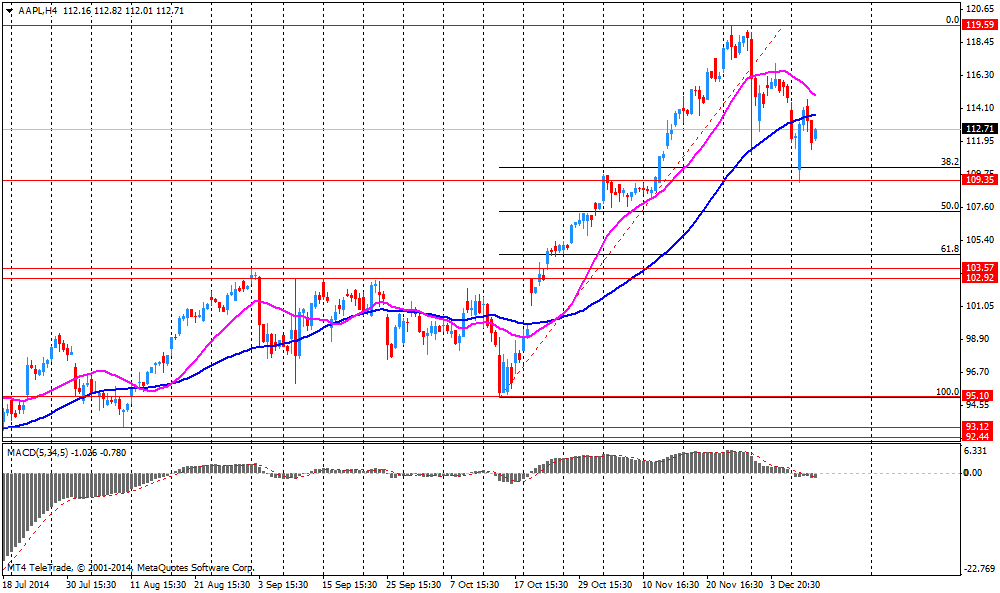Click the Fibonacci 100.0 level label
This screenshot has width=1000, height=593.
pos(948,392)
